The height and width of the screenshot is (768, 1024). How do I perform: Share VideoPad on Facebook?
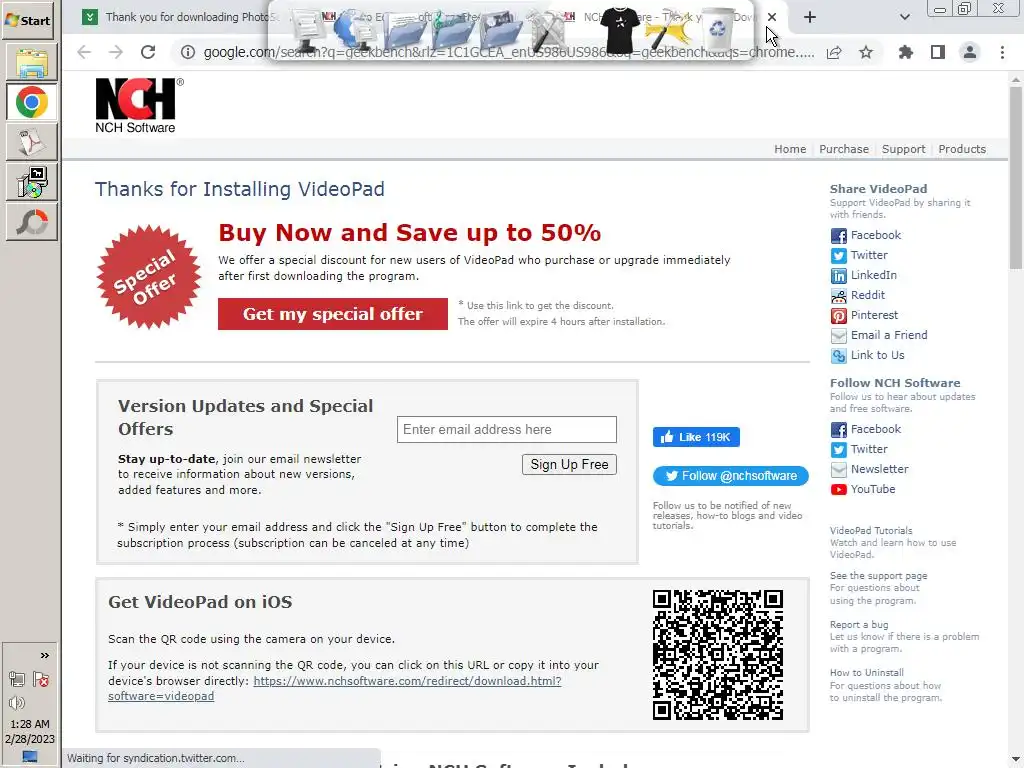click(866, 235)
